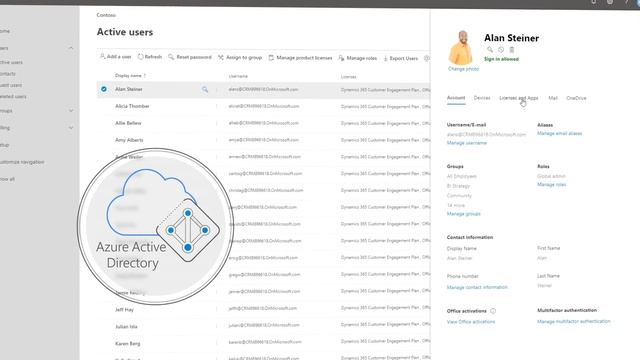This screenshot has width=640, height=360.
Task: Click Alan Steiner's profile photo
Action: (461, 47)
